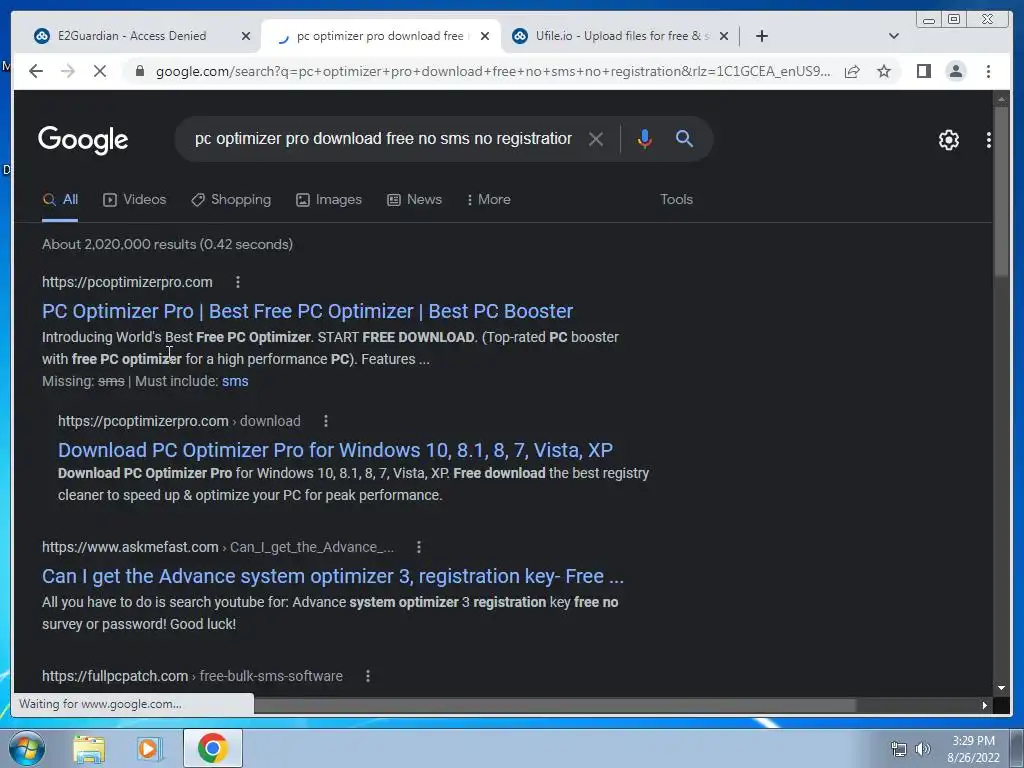1024x768 pixels.
Task: Open File Explorer from taskbar
Action: 89,749
